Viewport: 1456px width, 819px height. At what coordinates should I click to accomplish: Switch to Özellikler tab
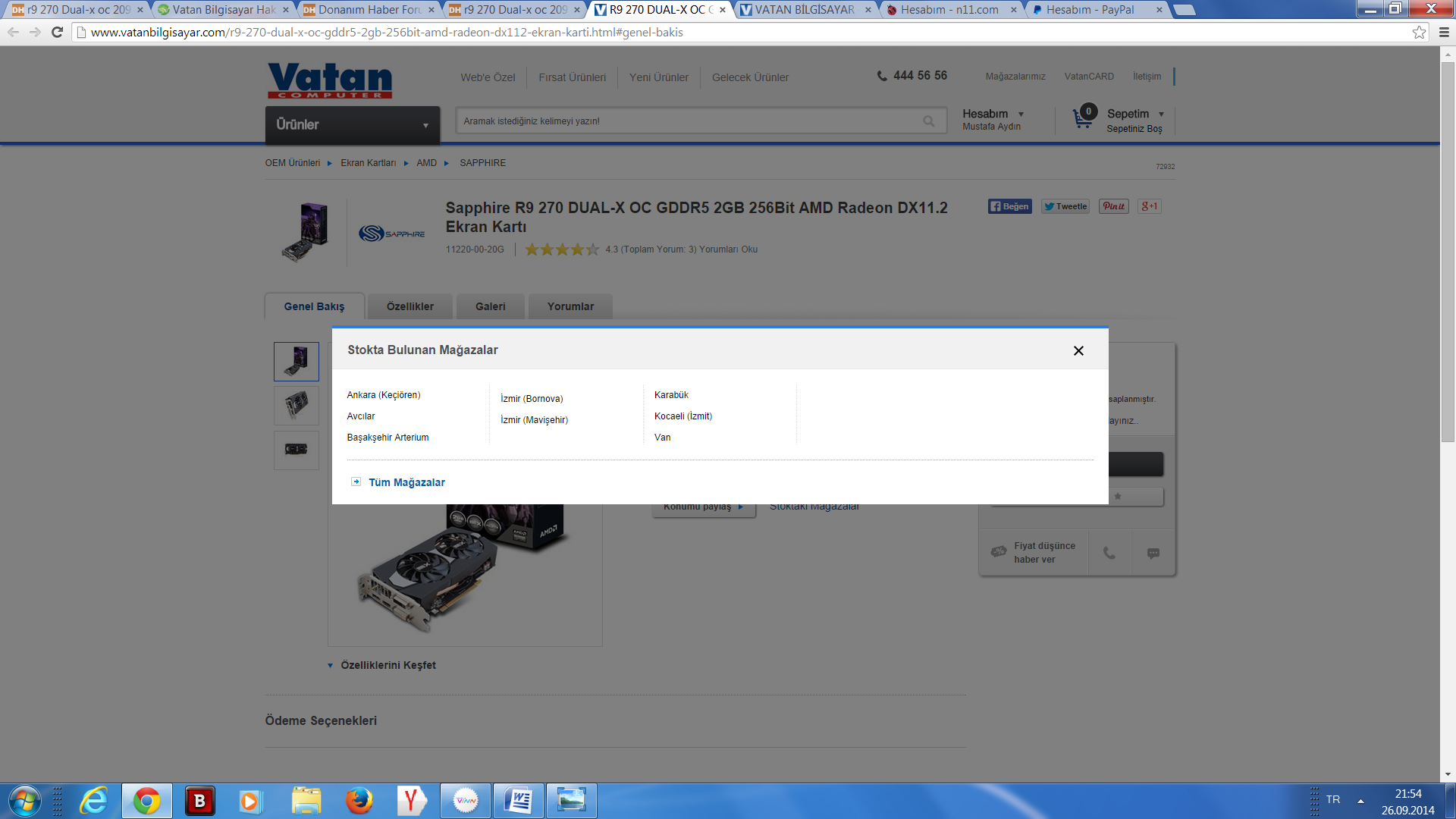click(410, 307)
